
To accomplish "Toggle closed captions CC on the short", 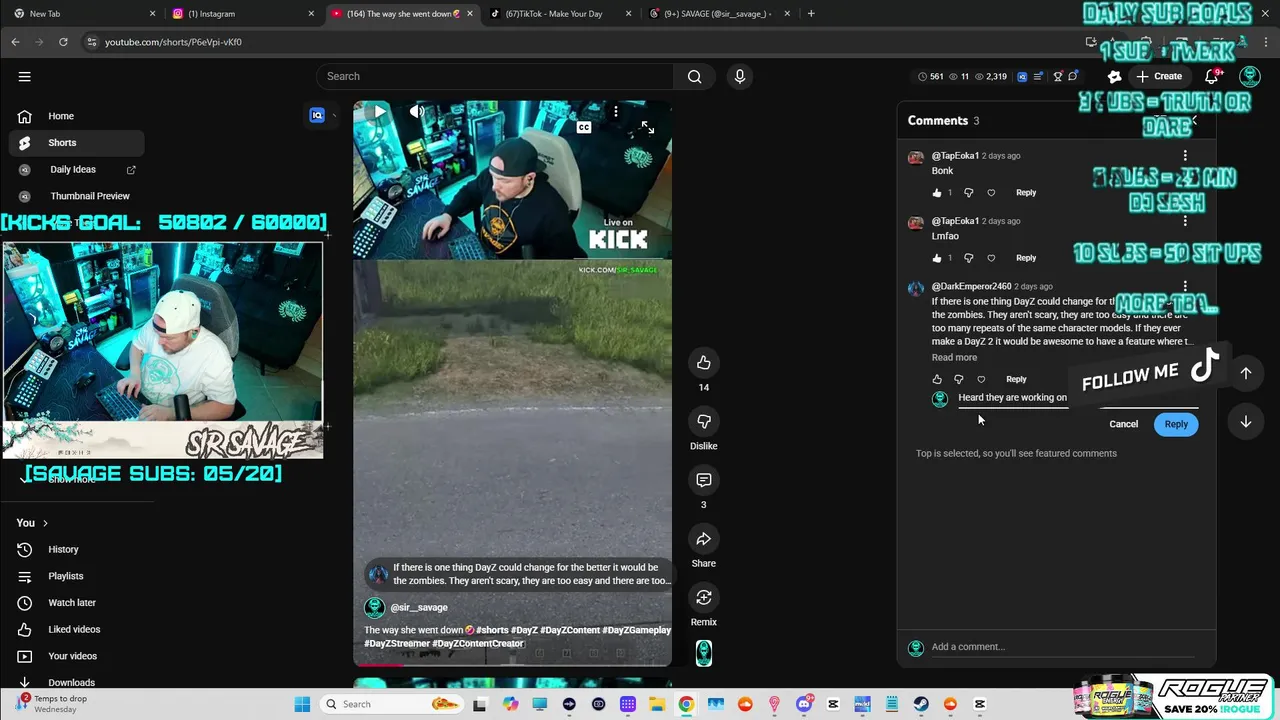I will pos(584,127).
